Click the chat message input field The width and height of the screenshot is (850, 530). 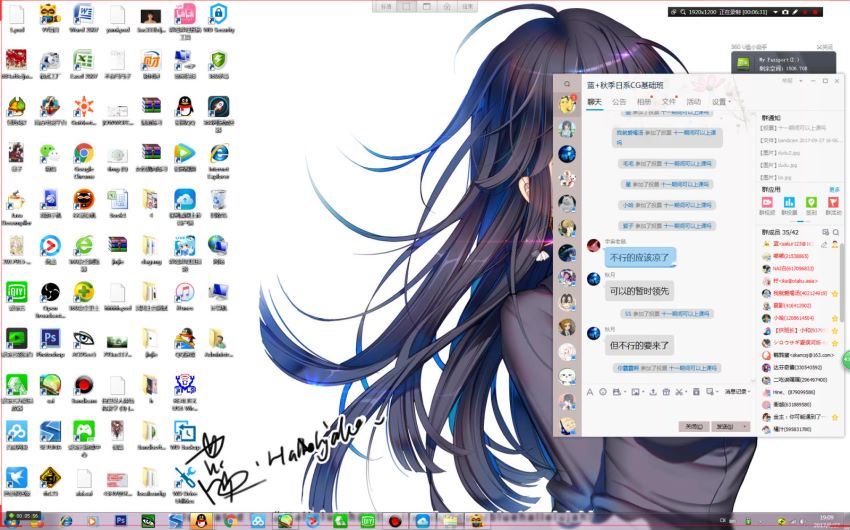668,409
